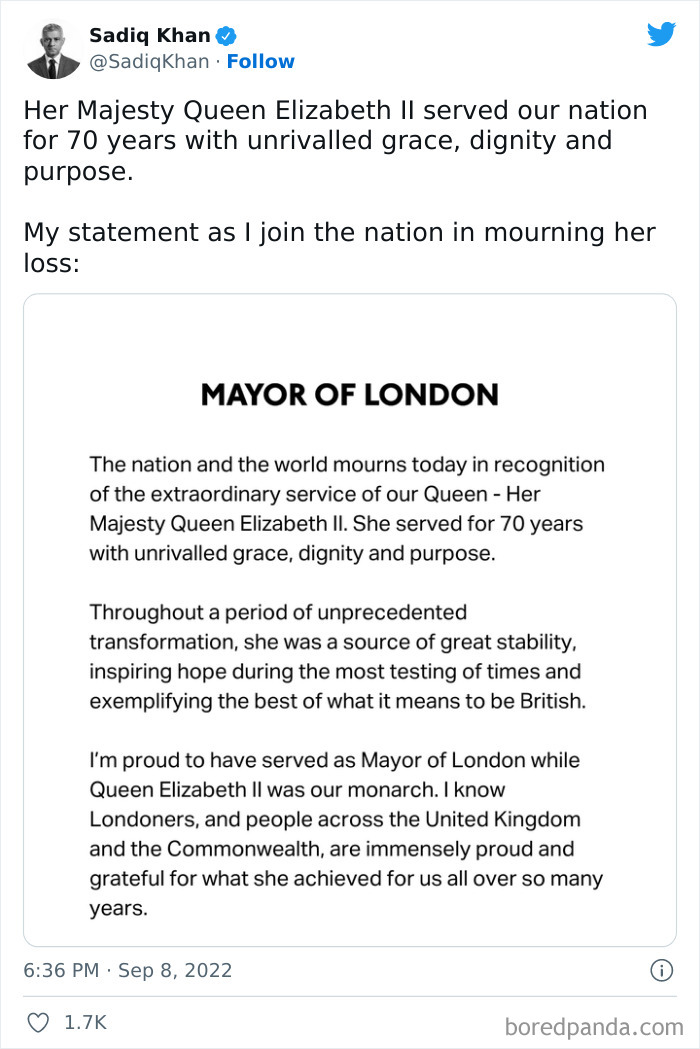
Task: Click the MAYOR OF LONDON heading
Action: click(x=350, y=394)
